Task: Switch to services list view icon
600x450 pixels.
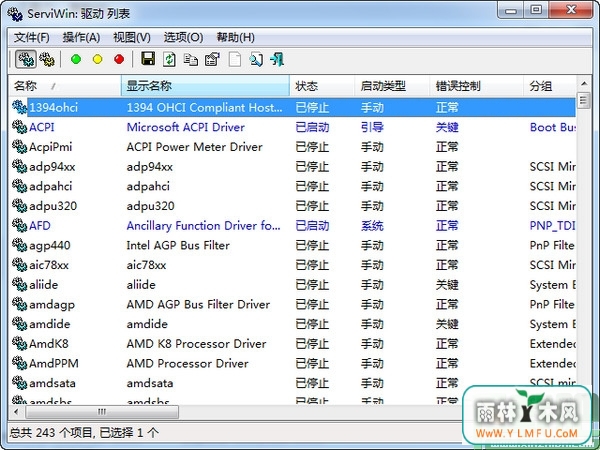Action: tap(47, 59)
